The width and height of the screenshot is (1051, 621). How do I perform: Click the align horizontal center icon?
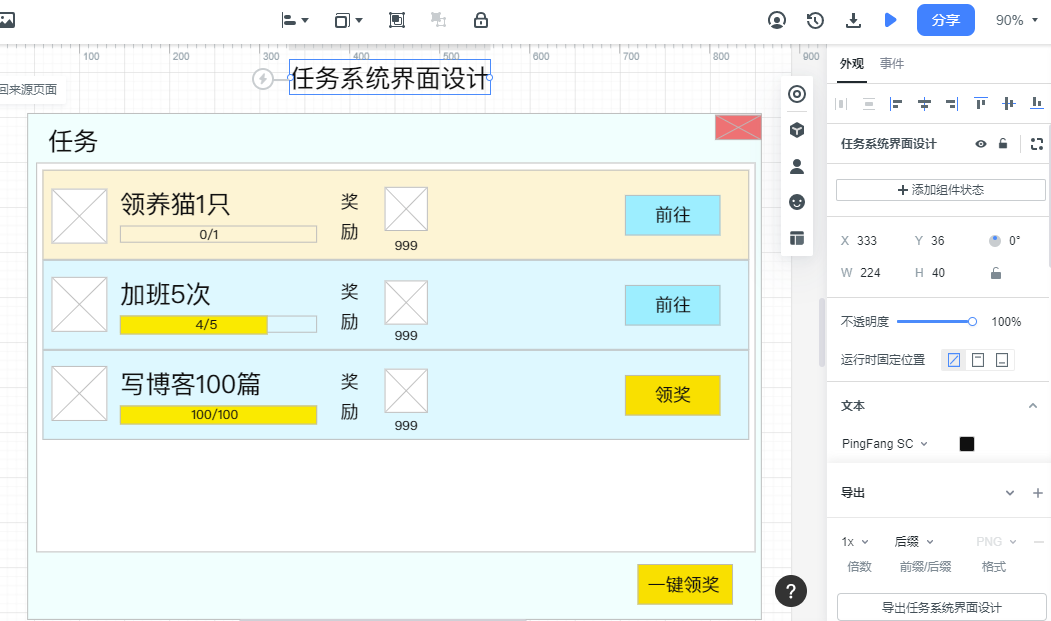coord(924,103)
